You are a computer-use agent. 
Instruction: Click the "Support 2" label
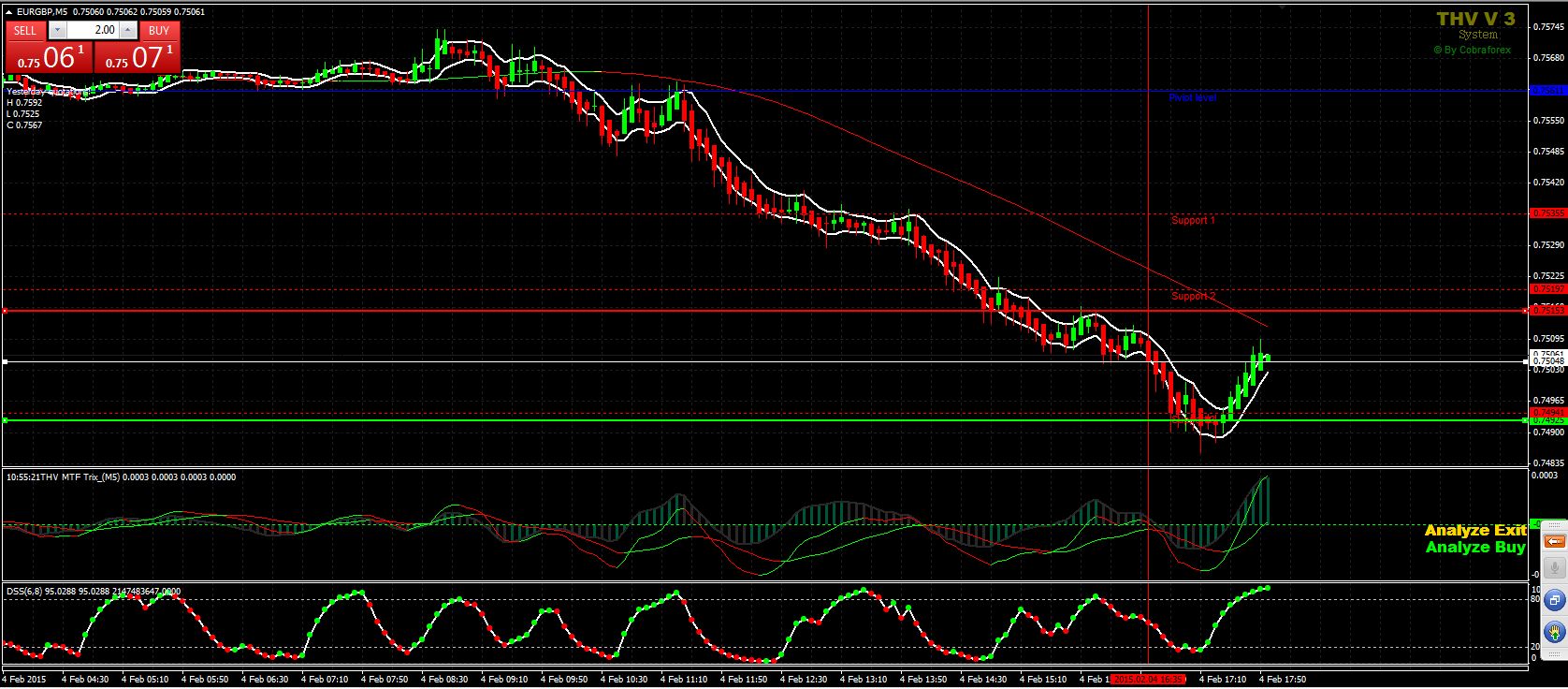[x=1193, y=297]
